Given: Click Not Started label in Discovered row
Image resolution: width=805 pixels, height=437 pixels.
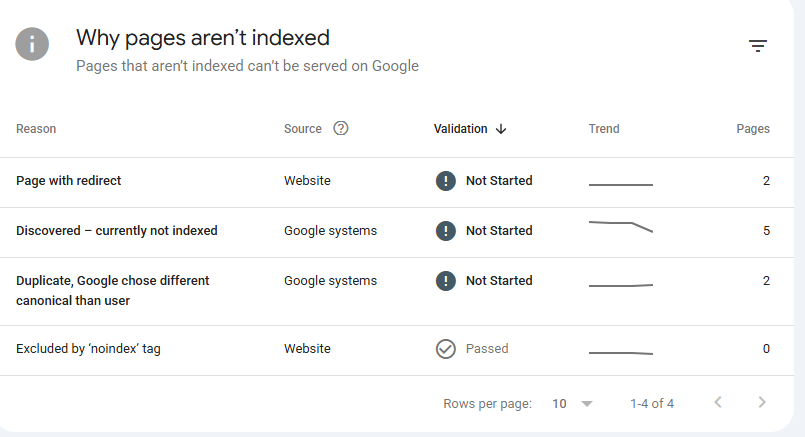Looking at the screenshot, I should tap(499, 231).
